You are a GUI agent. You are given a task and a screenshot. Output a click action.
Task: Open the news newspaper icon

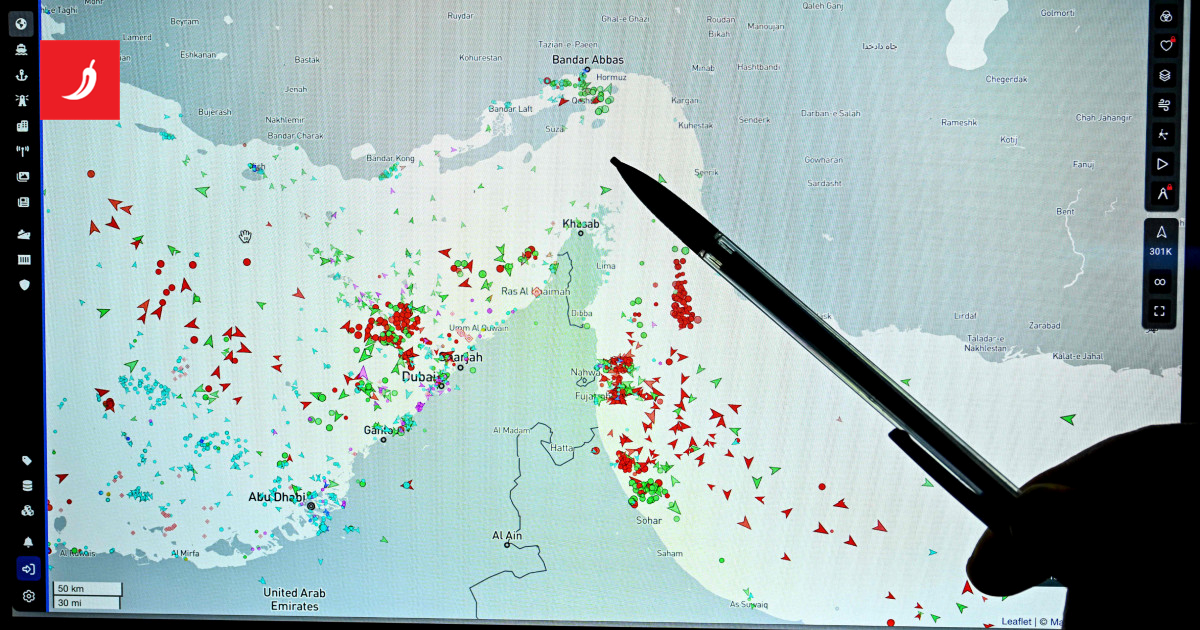pos(23,203)
